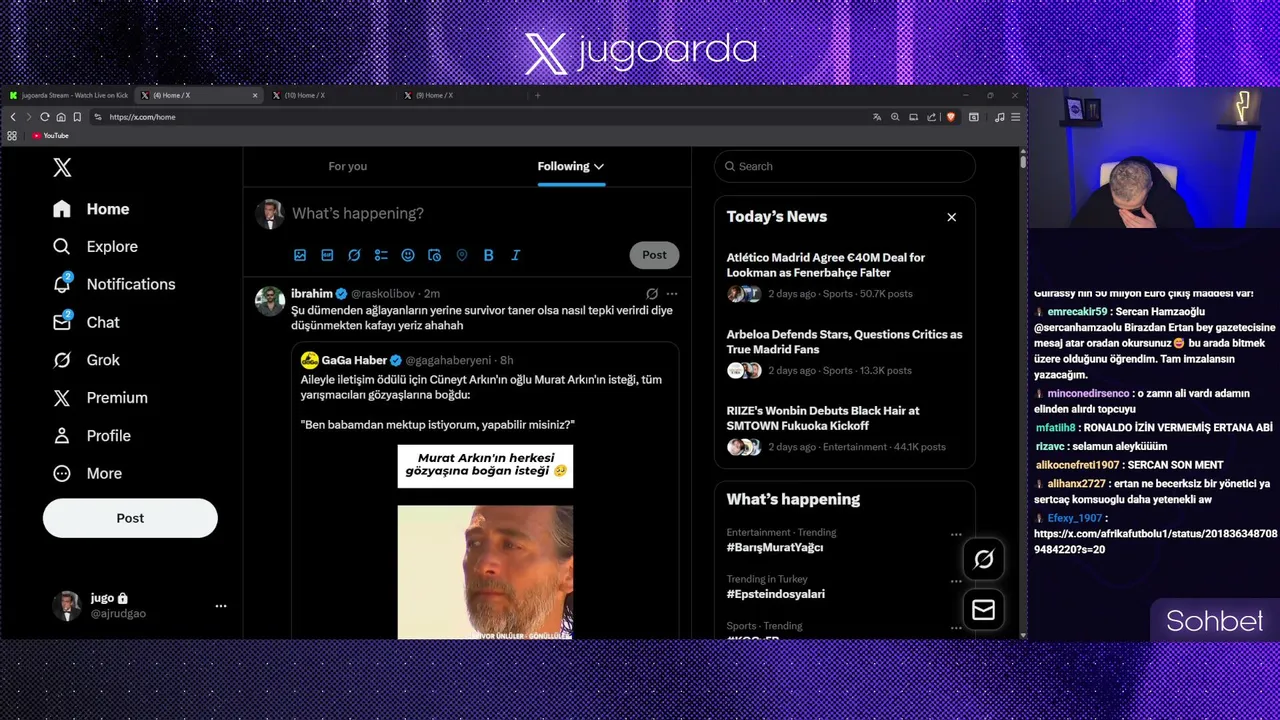Expand the Following tab dropdown
The image size is (1280, 720).
pyautogui.click(x=599, y=167)
